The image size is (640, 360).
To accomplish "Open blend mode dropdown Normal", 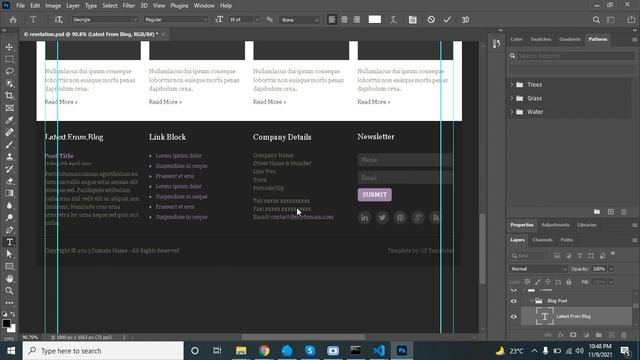I will [x=538, y=269].
